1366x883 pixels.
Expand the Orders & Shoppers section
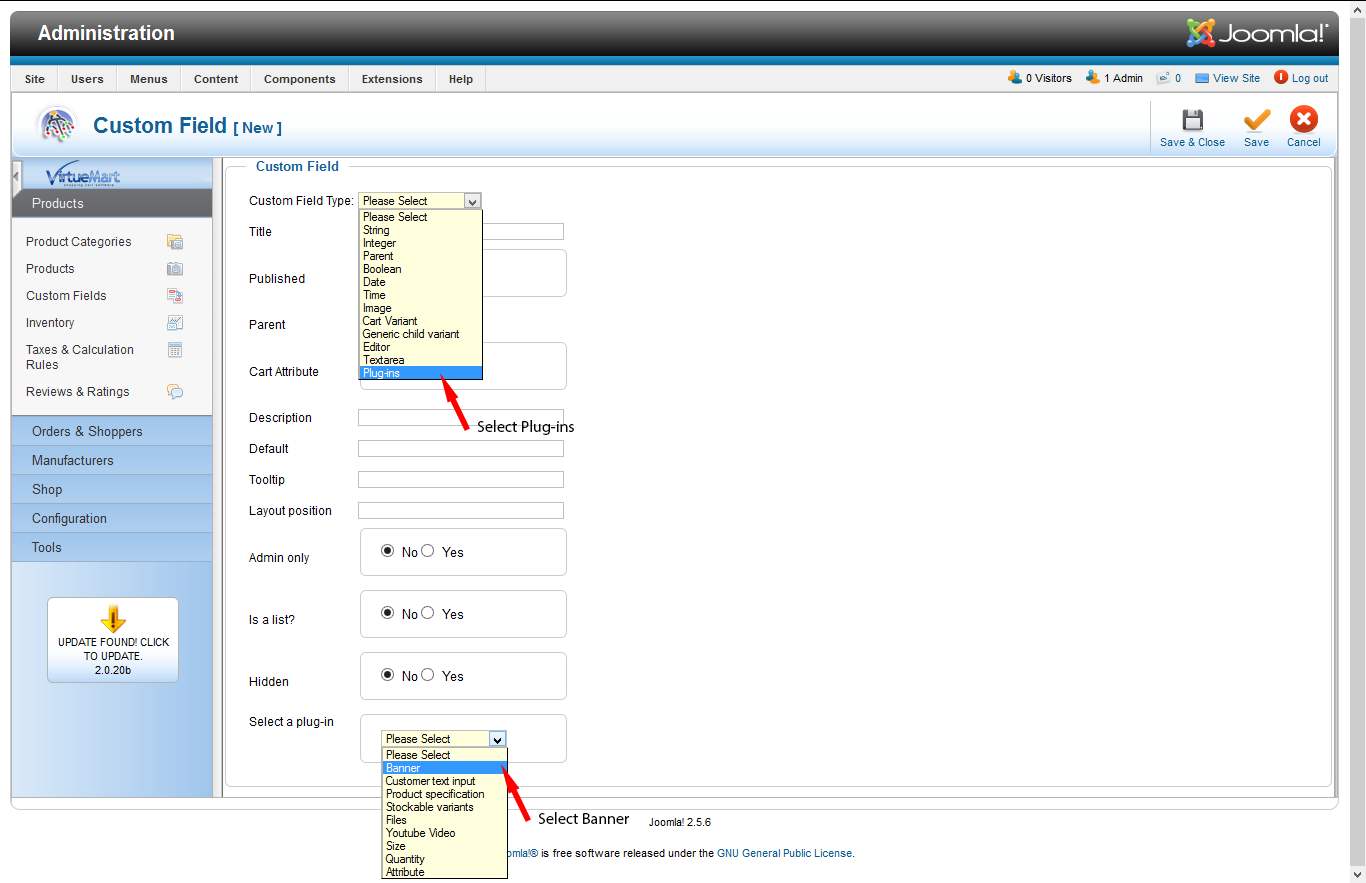(87, 431)
